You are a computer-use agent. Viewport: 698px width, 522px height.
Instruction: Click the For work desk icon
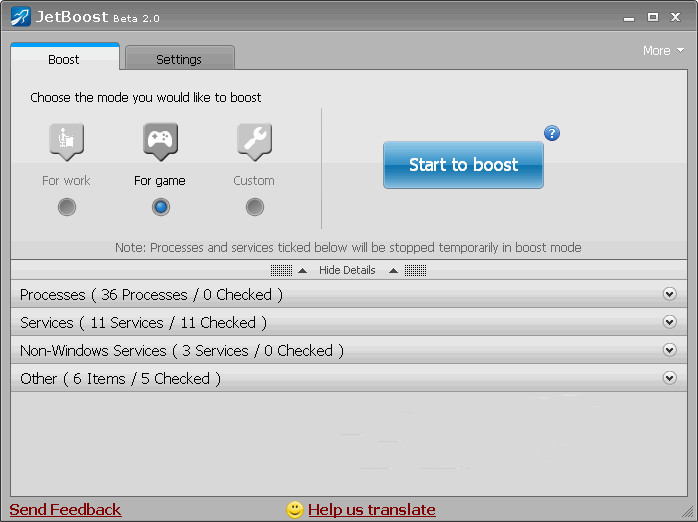coord(66,141)
